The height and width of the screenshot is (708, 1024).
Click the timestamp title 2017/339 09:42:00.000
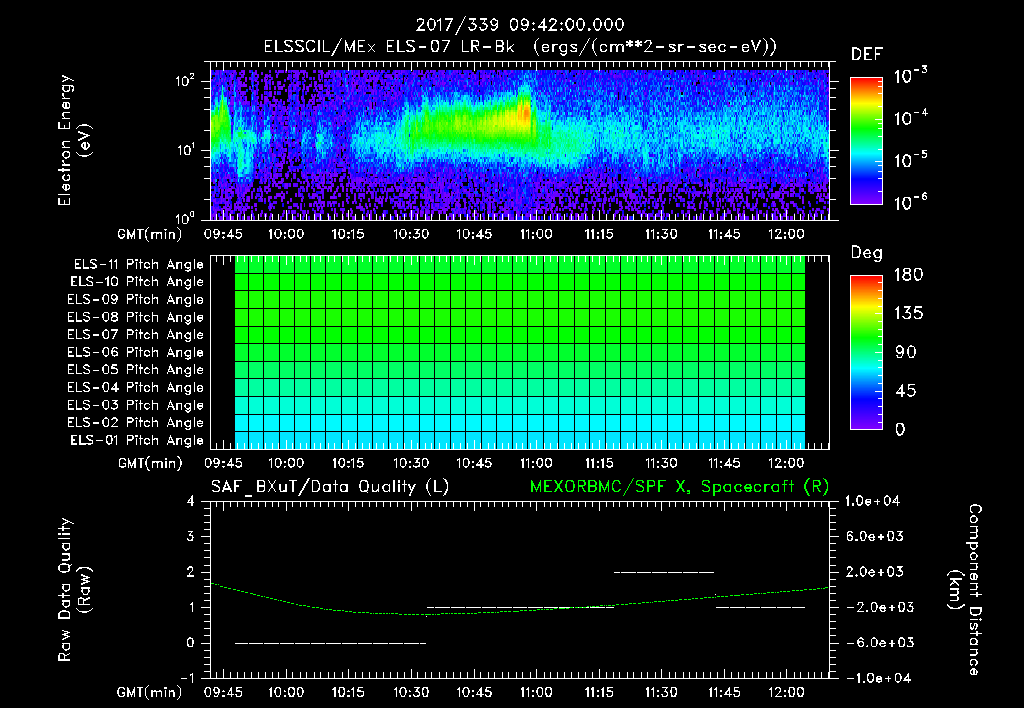point(520,25)
